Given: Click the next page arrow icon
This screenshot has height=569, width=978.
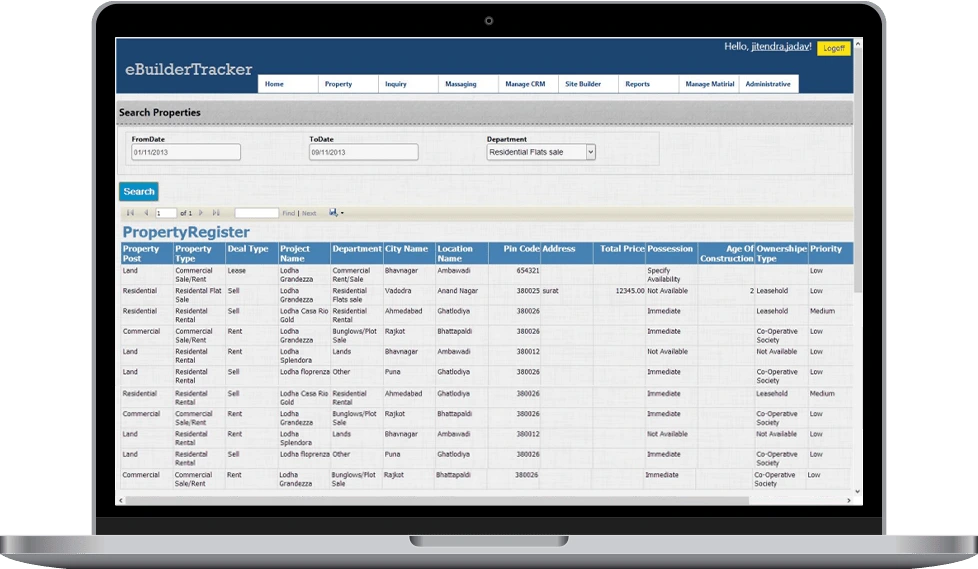Looking at the screenshot, I should (201, 213).
